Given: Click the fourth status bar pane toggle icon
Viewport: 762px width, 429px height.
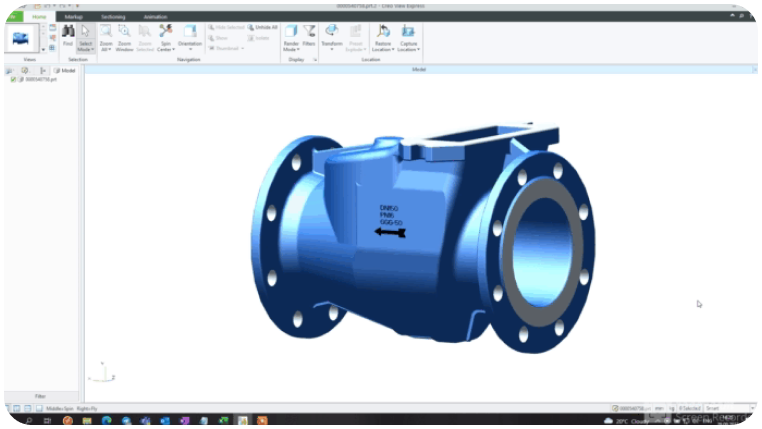Looking at the screenshot, I should (39, 409).
